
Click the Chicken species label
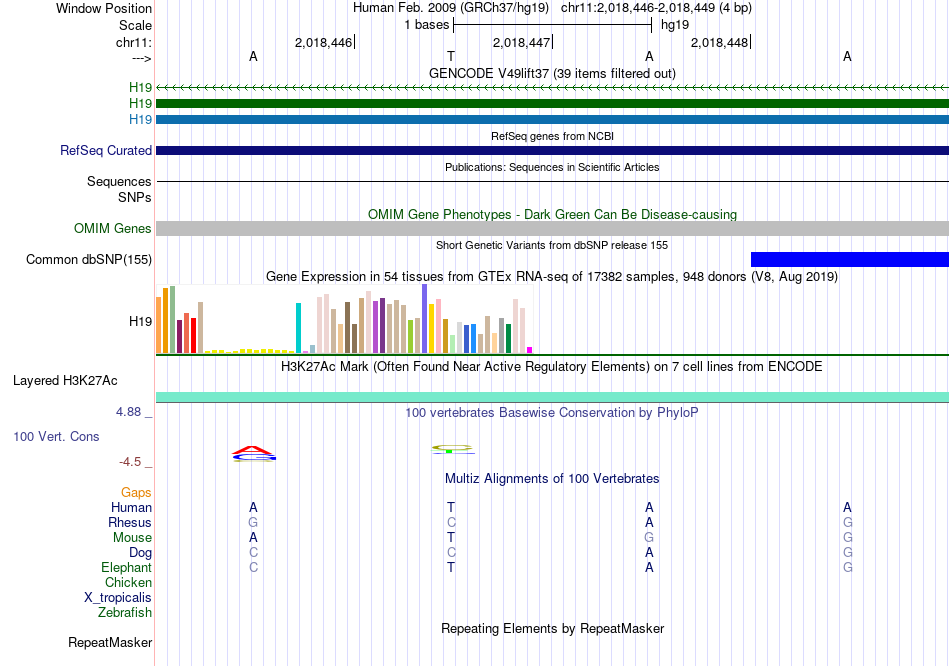coord(128,582)
